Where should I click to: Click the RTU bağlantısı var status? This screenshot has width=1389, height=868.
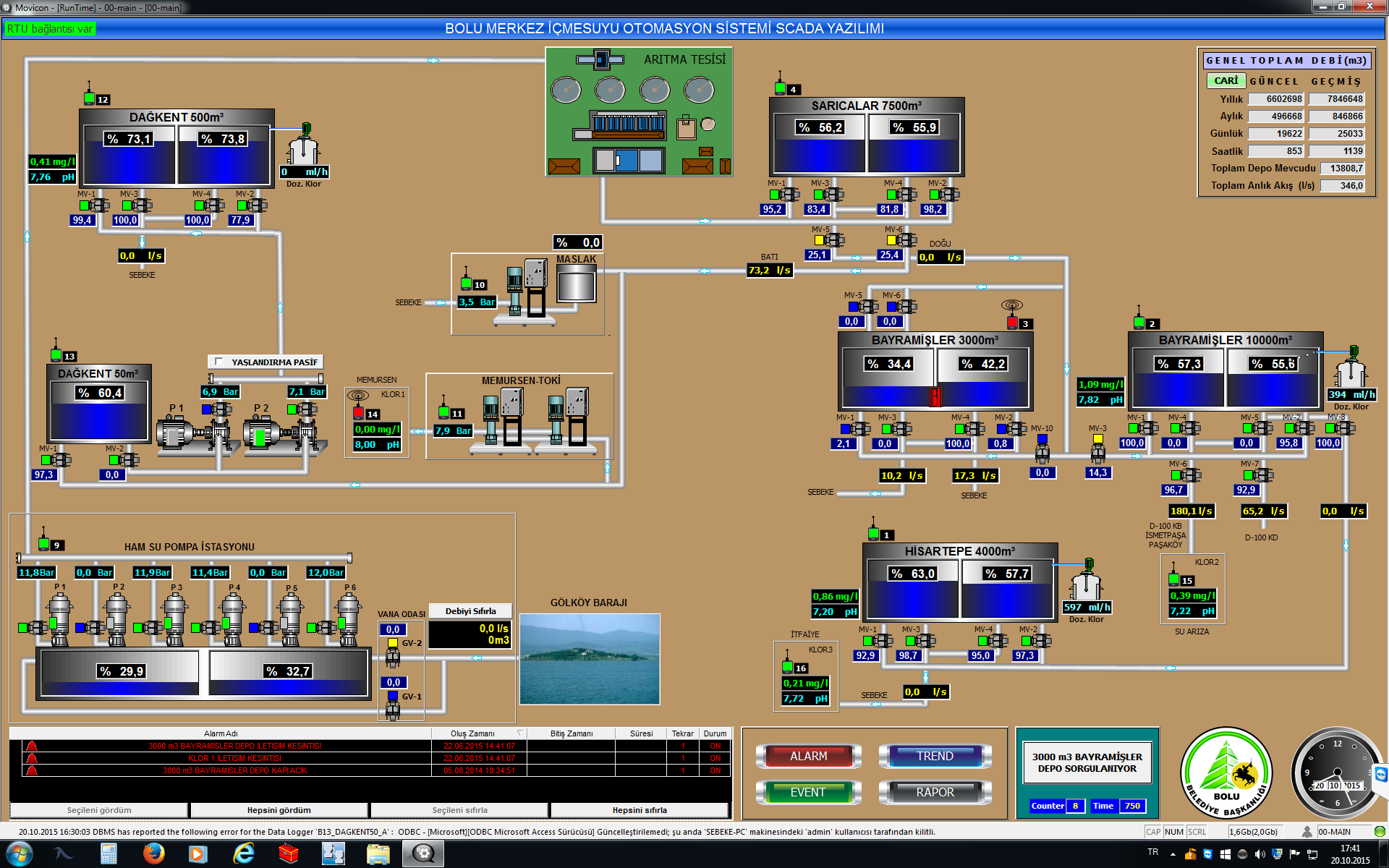click(50, 29)
